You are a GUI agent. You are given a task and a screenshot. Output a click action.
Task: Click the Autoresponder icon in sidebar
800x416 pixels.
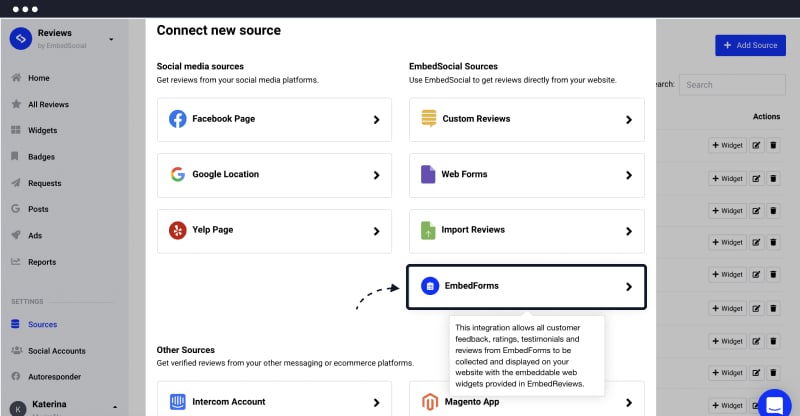click(x=16, y=376)
